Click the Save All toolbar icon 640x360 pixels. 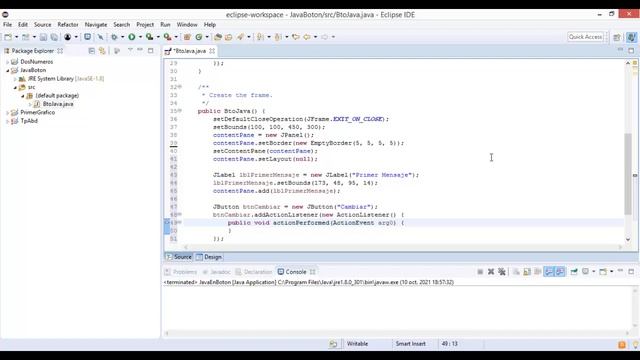click(54, 37)
